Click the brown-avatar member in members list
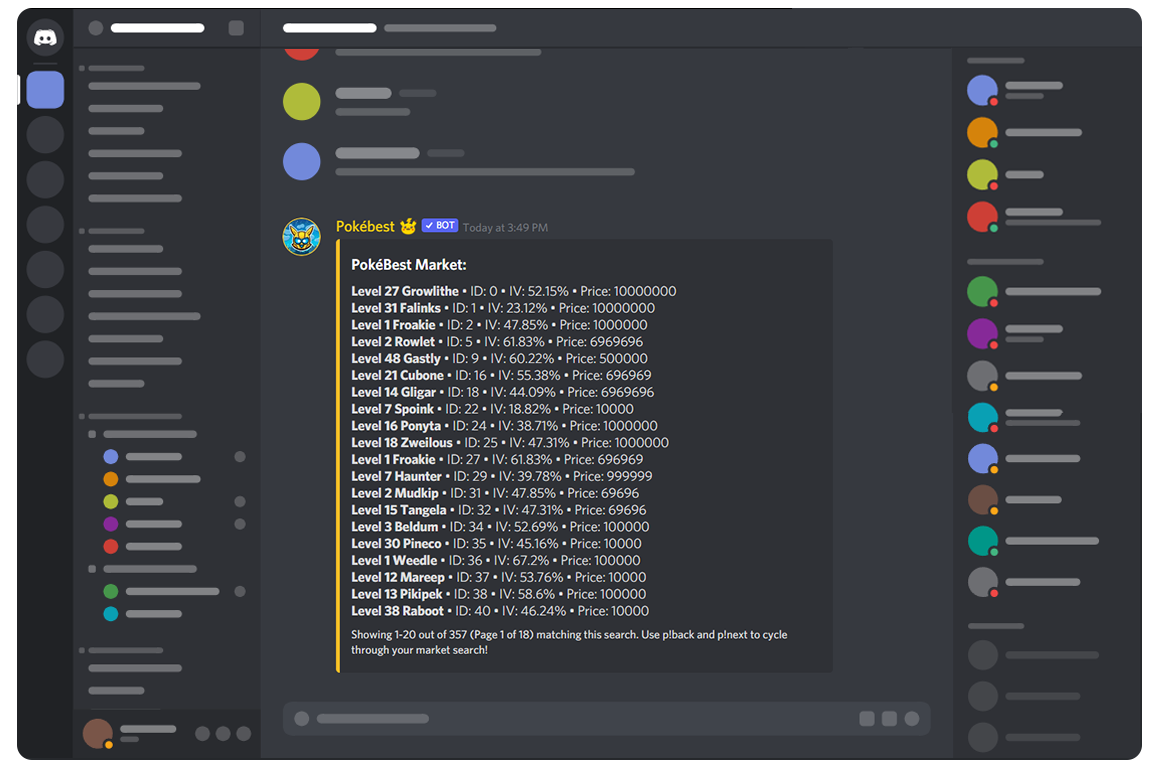 (982, 500)
